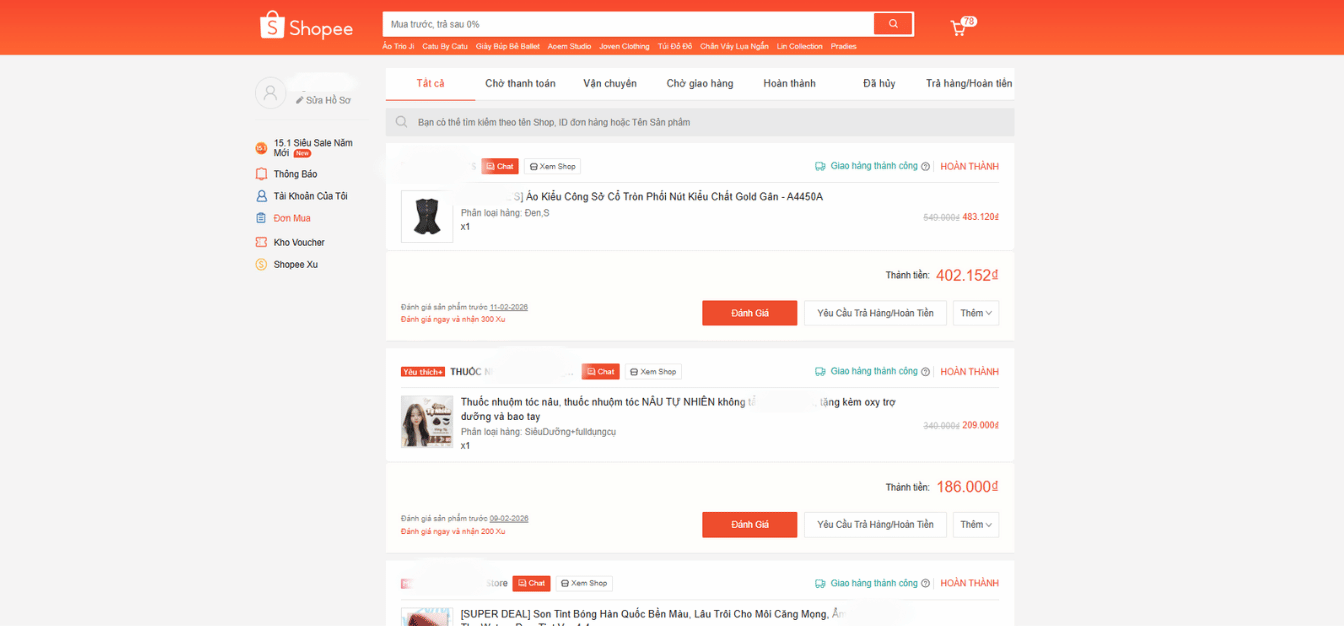Click the Shopee logo icon

point(273,26)
